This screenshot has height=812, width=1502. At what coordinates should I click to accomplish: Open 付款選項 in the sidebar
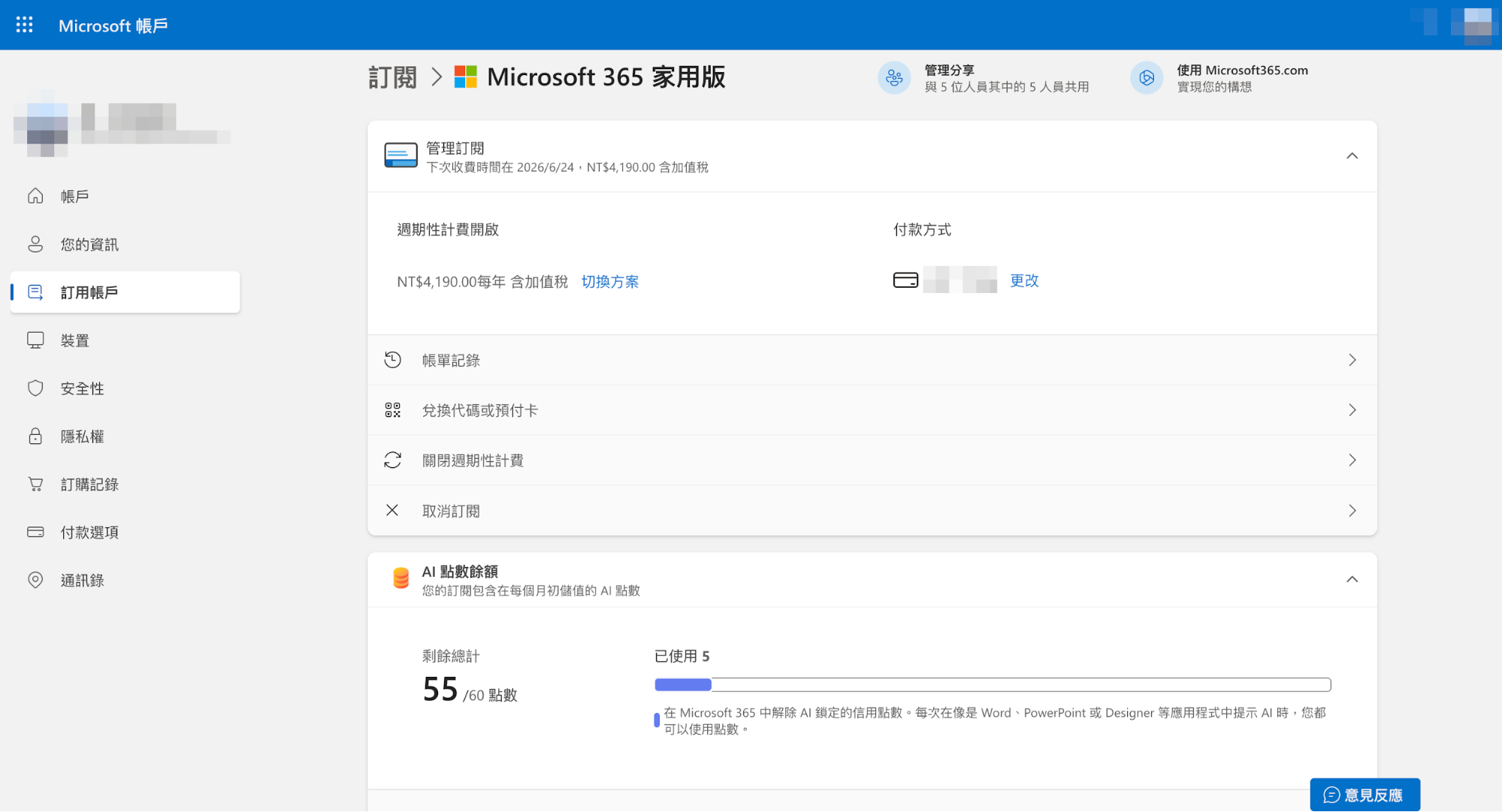(x=125, y=532)
